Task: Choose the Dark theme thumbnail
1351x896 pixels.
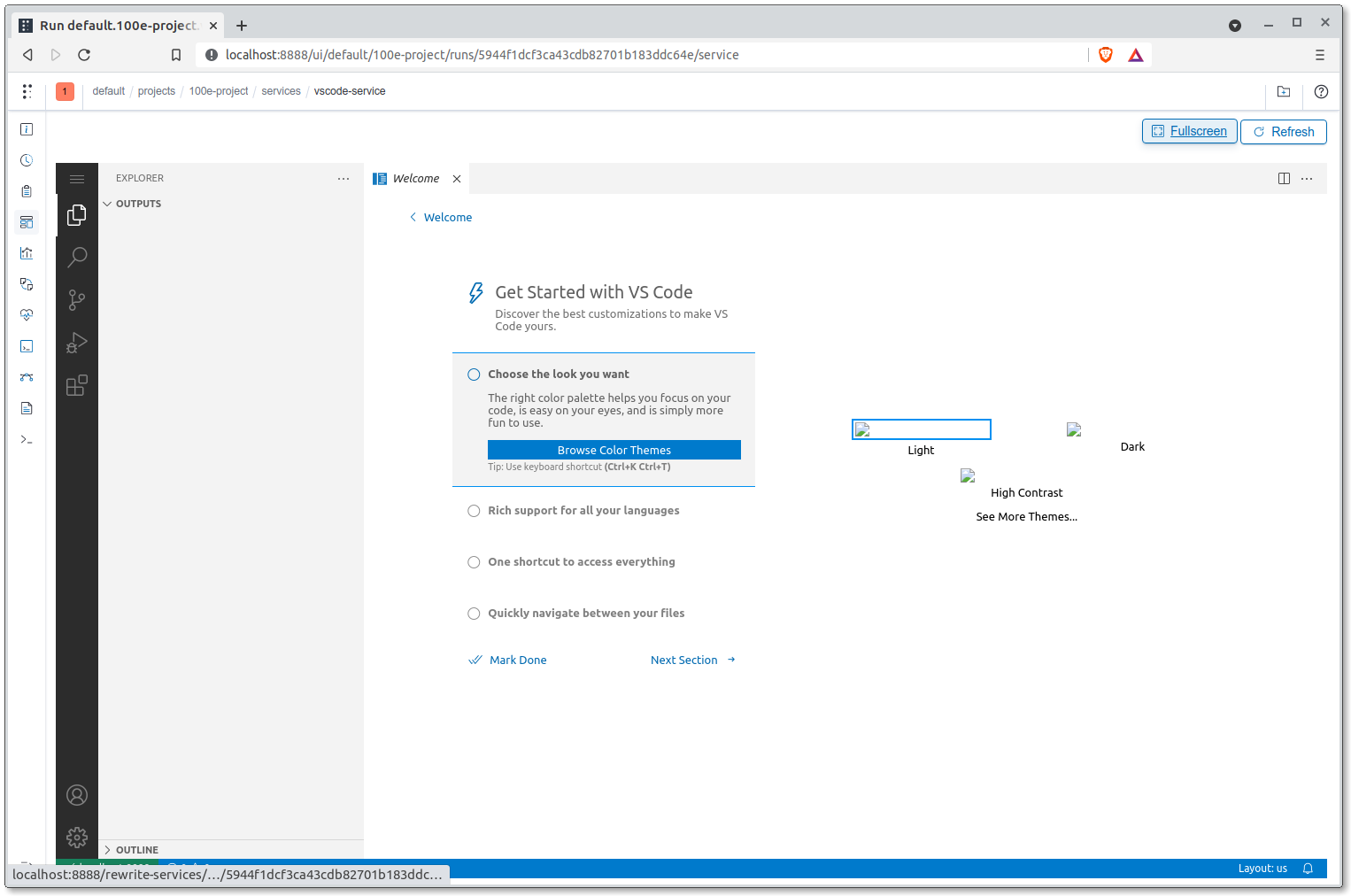Action: pyautogui.click(x=1074, y=429)
